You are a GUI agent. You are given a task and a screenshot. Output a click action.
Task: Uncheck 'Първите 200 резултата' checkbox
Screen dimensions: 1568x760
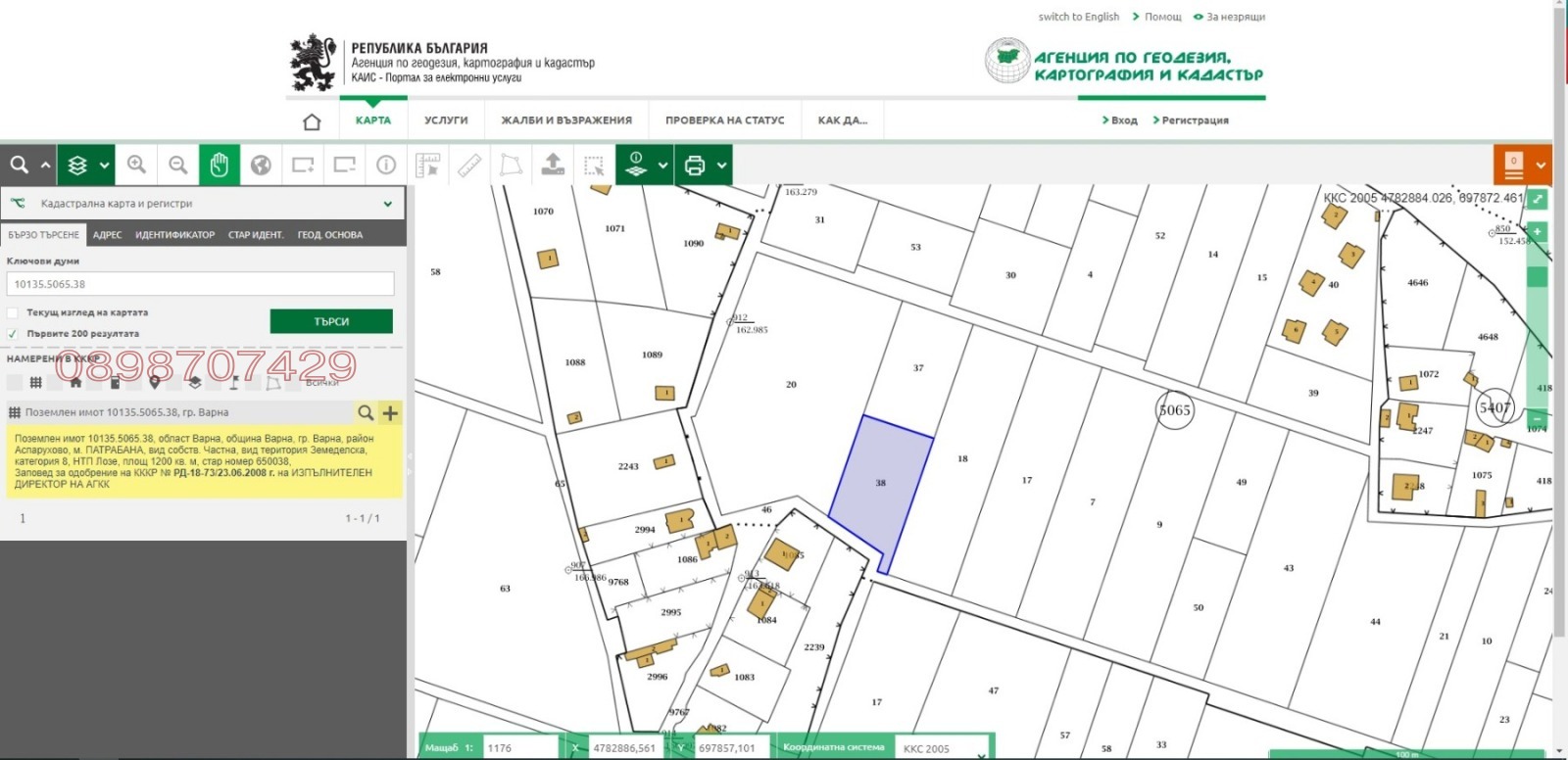point(13,334)
